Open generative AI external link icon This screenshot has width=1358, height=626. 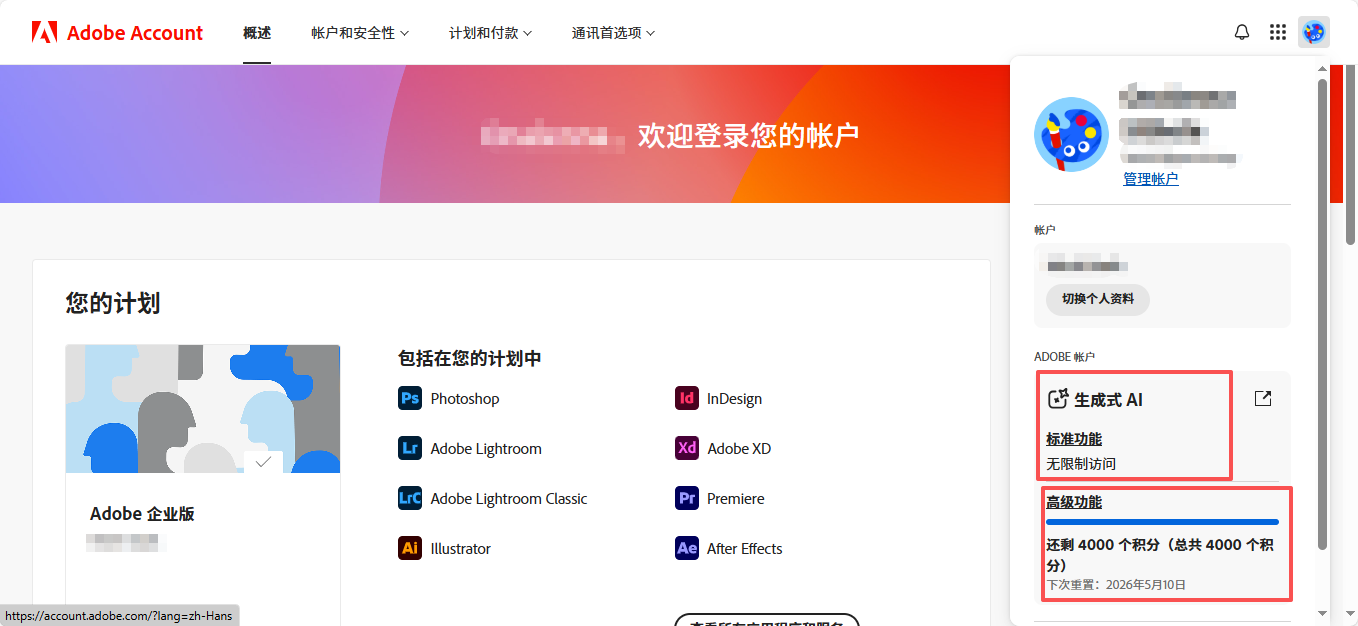(1263, 399)
